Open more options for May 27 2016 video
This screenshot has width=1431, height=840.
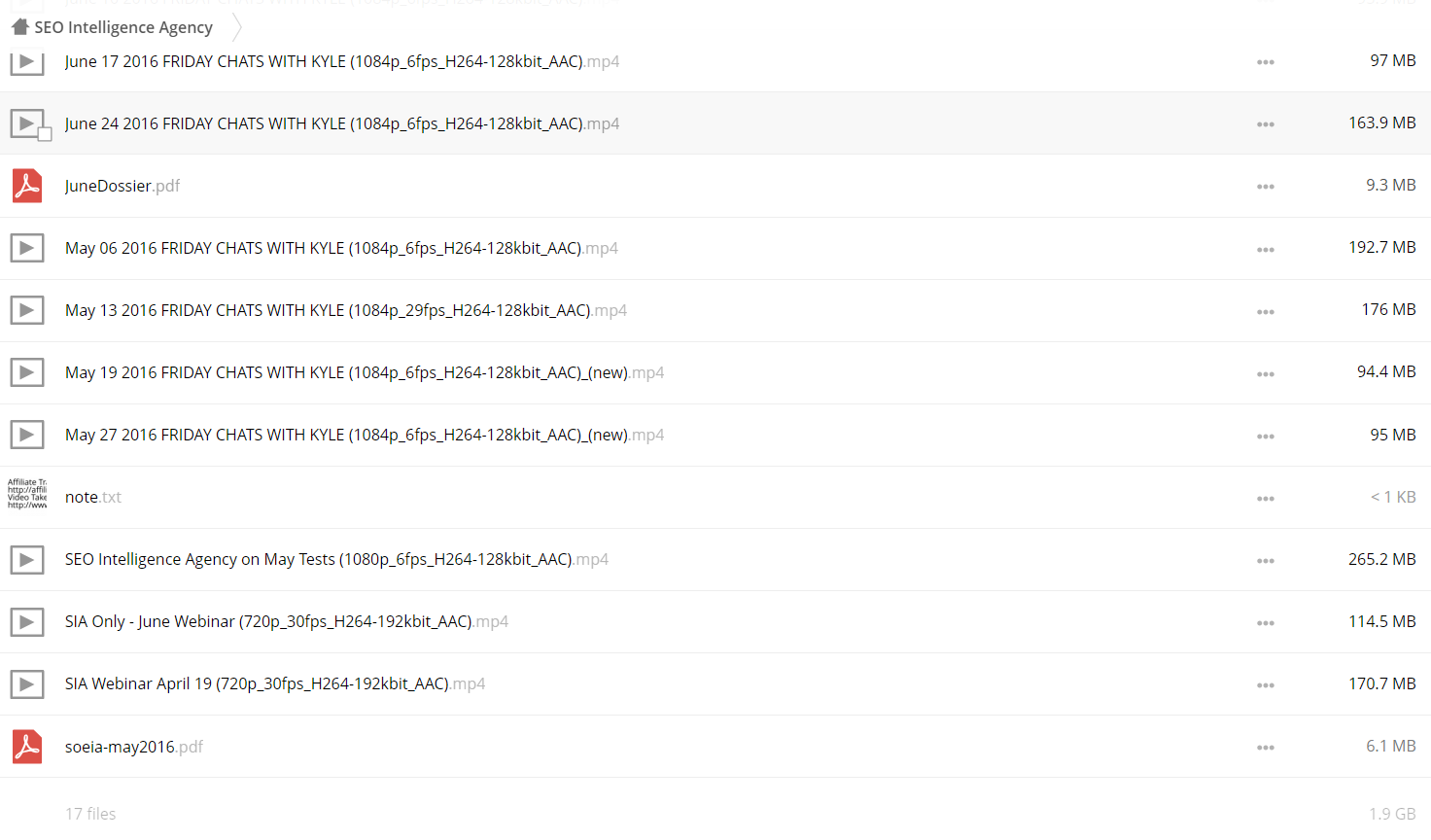tap(1265, 437)
